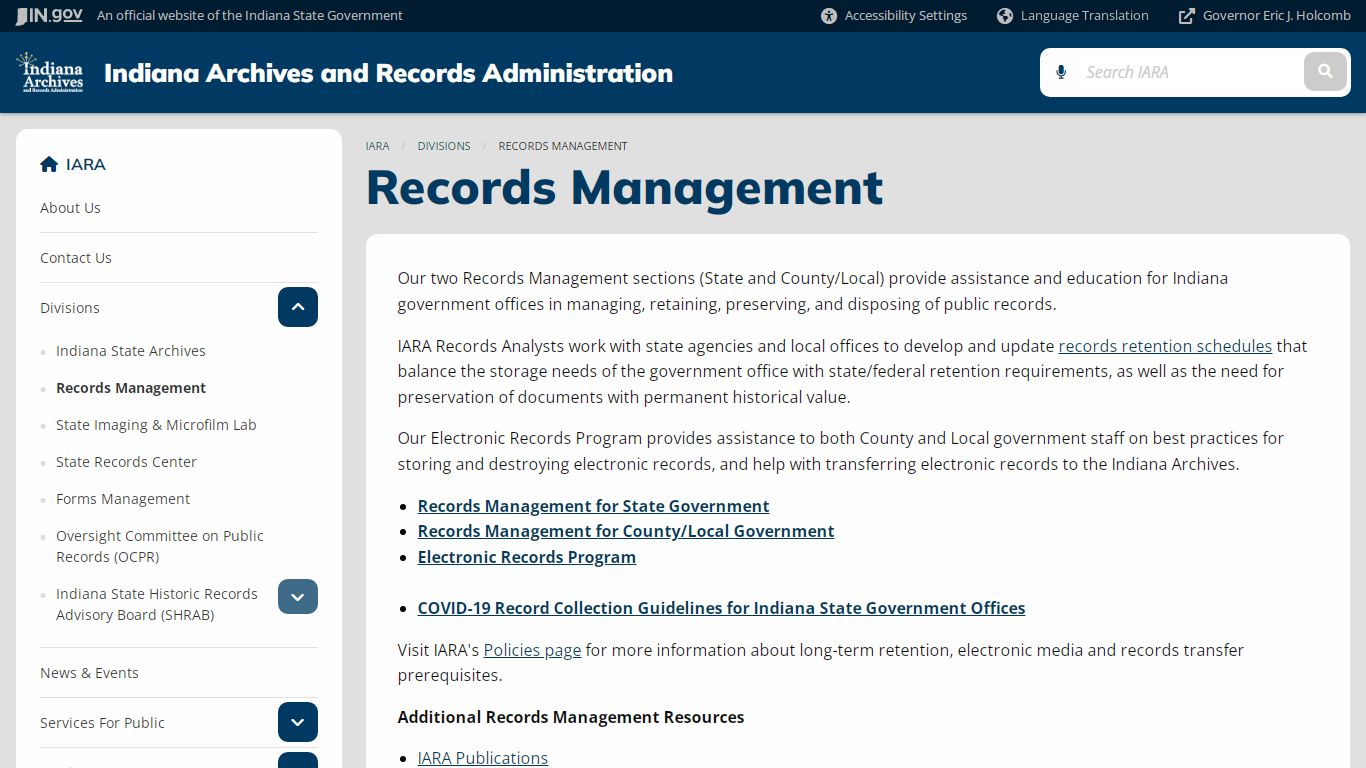The width and height of the screenshot is (1366, 768).
Task: Visit Governor Eric J. Holcomb link
Action: click(1265, 16)
